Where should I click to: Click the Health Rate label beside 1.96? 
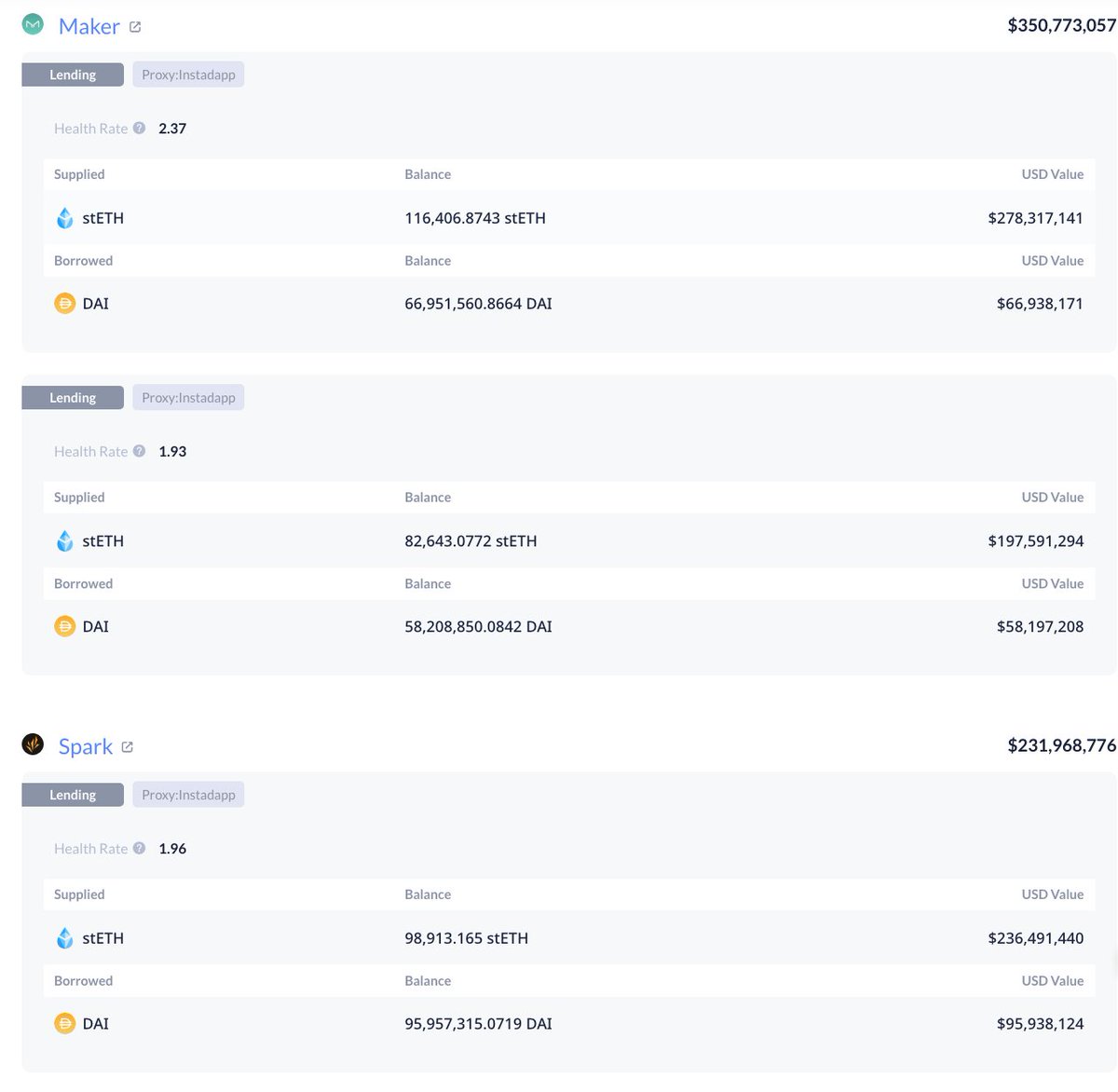[x=90, y=849]
